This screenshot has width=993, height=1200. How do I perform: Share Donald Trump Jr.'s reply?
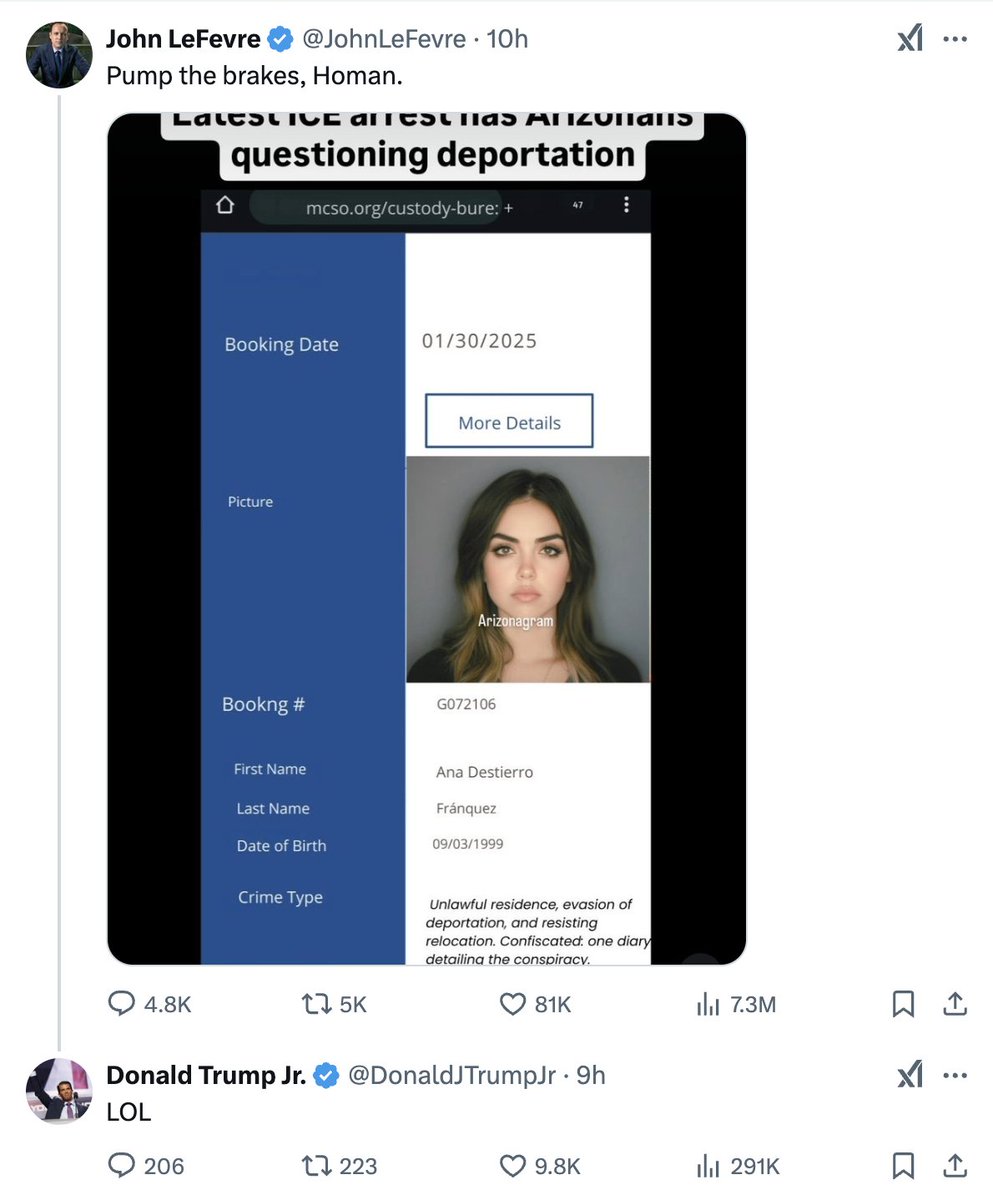955,1165
